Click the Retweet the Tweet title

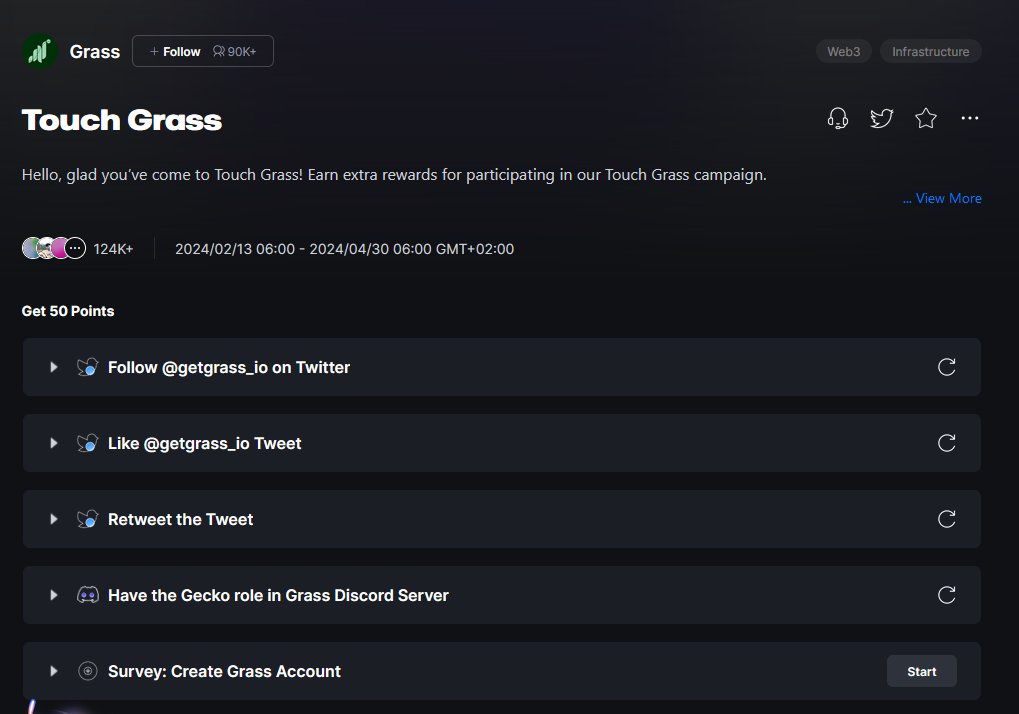181,520
